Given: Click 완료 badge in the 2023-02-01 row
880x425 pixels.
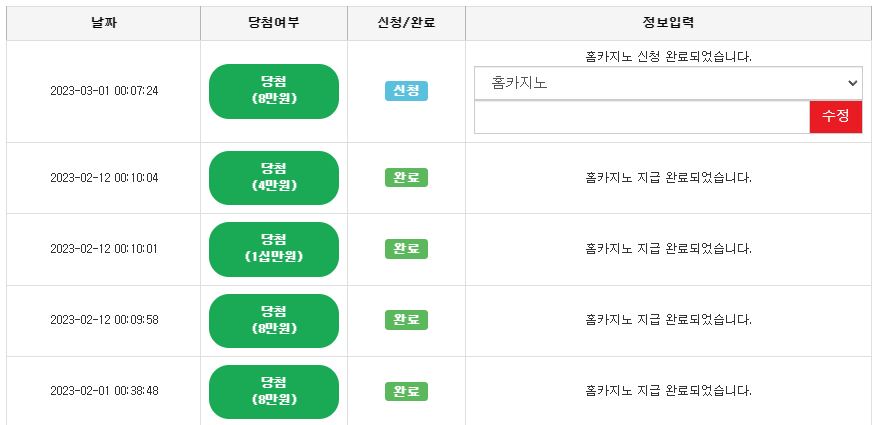Looking at the screenshot, I should coord(406,391).
